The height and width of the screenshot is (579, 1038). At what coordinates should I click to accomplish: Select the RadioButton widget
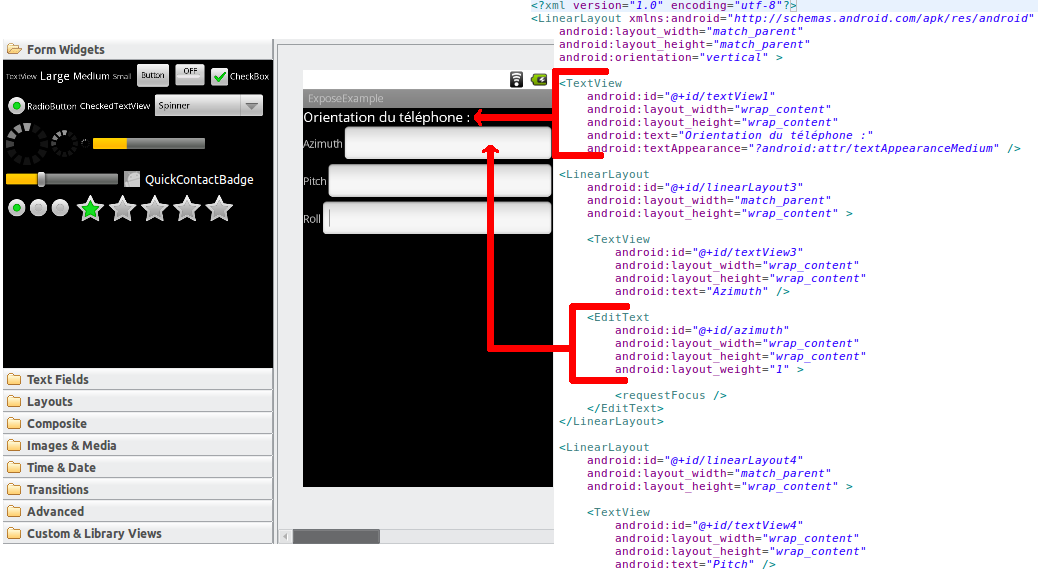17,106
